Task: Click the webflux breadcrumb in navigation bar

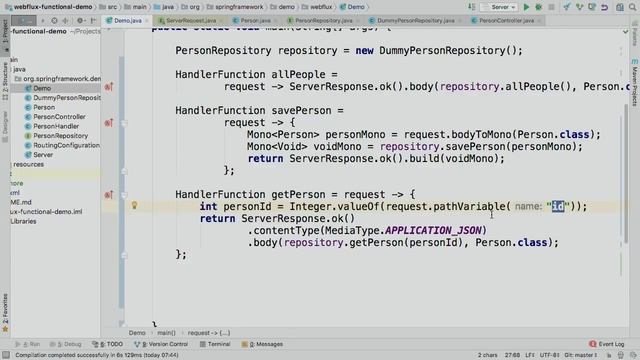Action: 317,7
